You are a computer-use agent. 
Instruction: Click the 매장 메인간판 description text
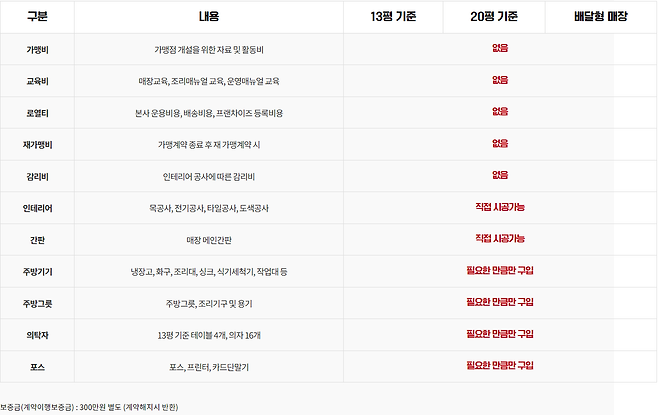[x=209, y=240]
